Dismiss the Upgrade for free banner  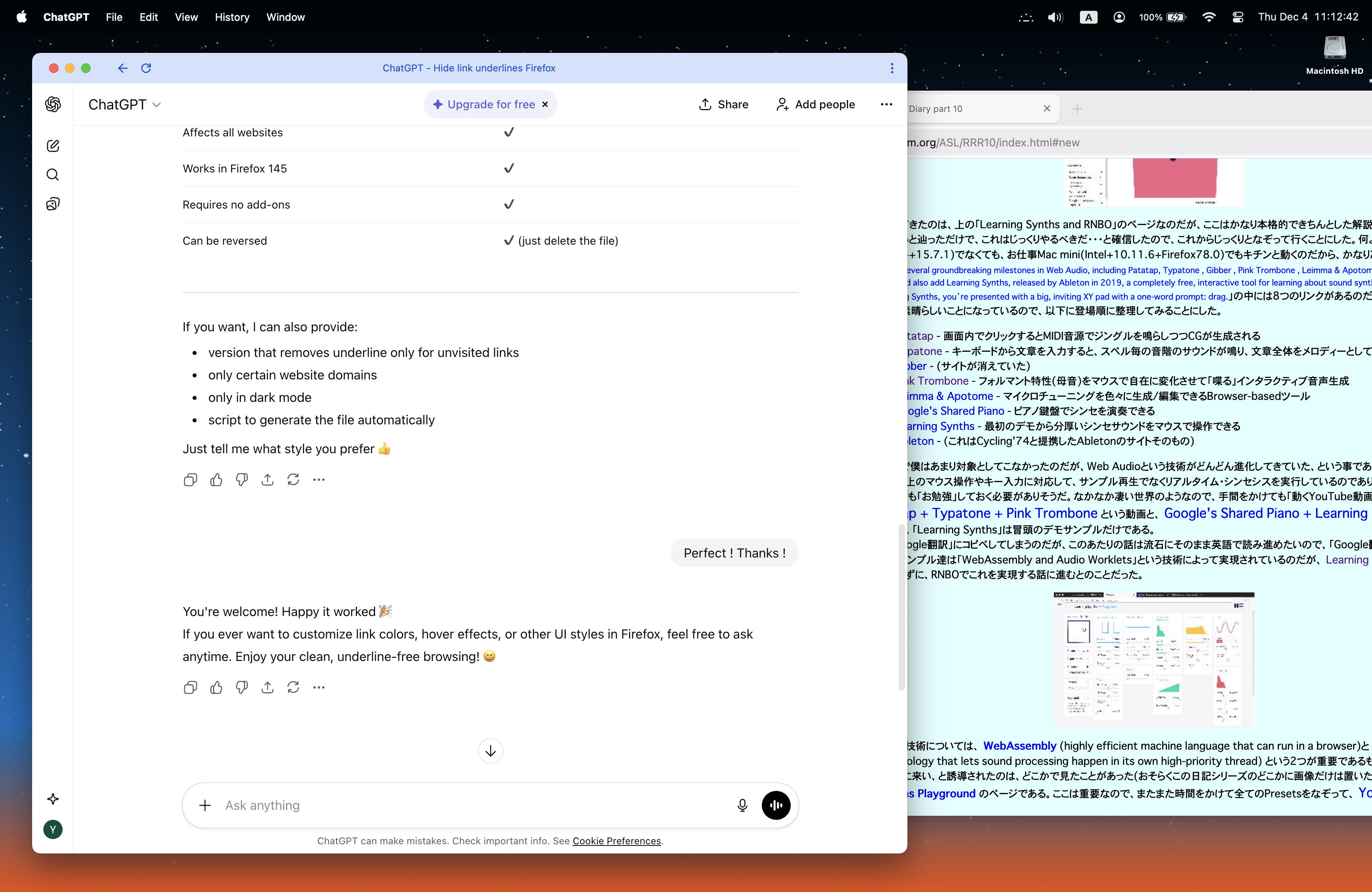[x=545, y=104]
